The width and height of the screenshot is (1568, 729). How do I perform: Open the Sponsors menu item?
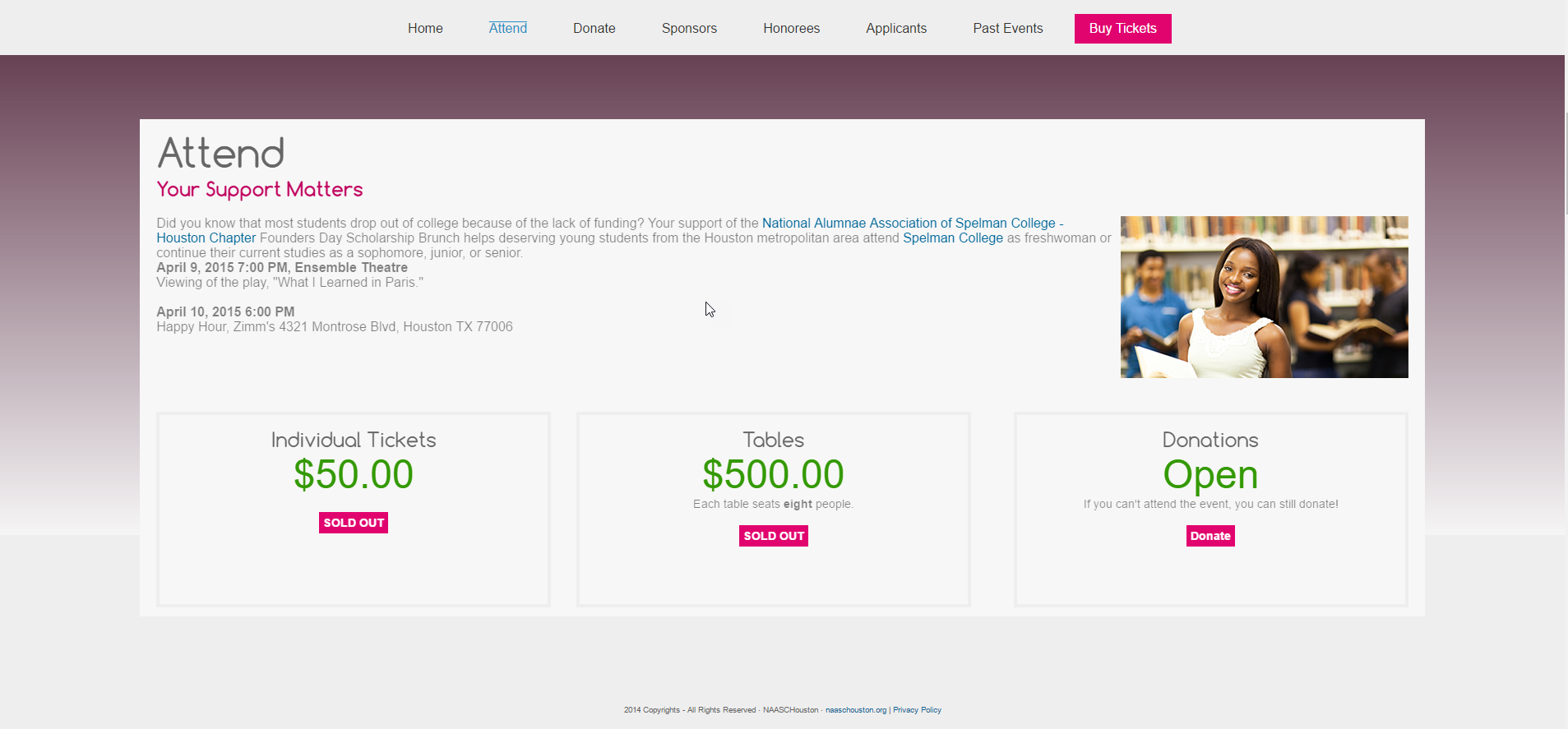tap(689, 29)
